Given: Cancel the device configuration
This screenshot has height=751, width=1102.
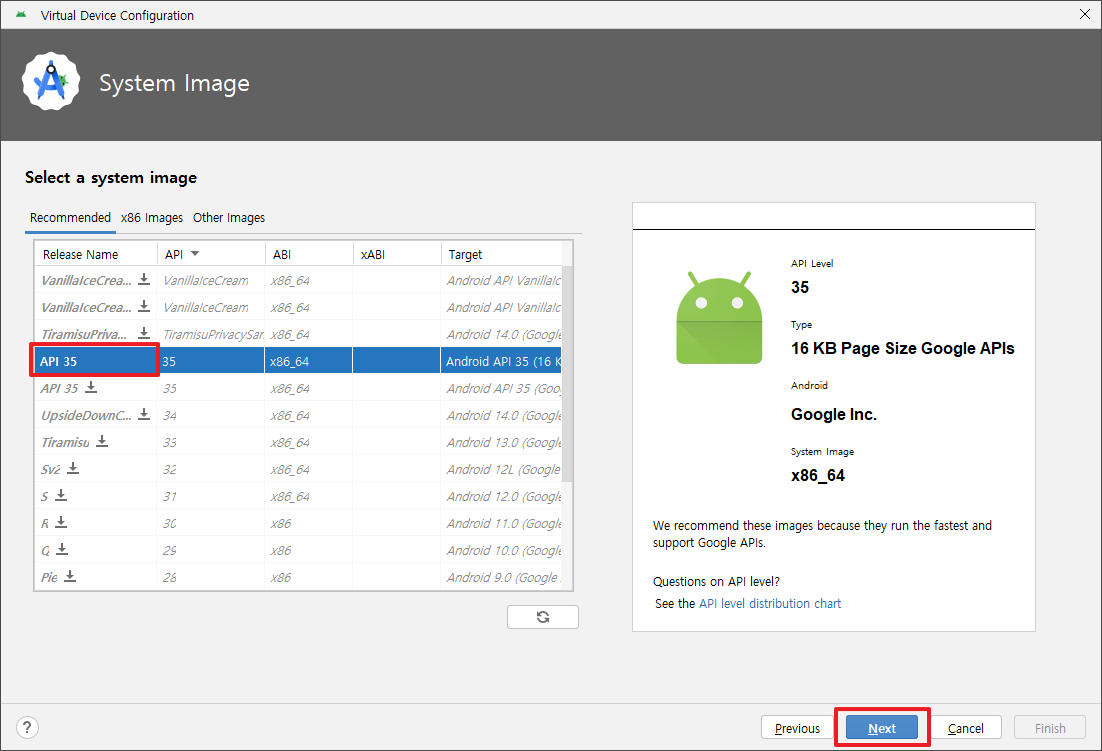Looking at the screenshot, I should pyautogui.click(x=966, y=728).
